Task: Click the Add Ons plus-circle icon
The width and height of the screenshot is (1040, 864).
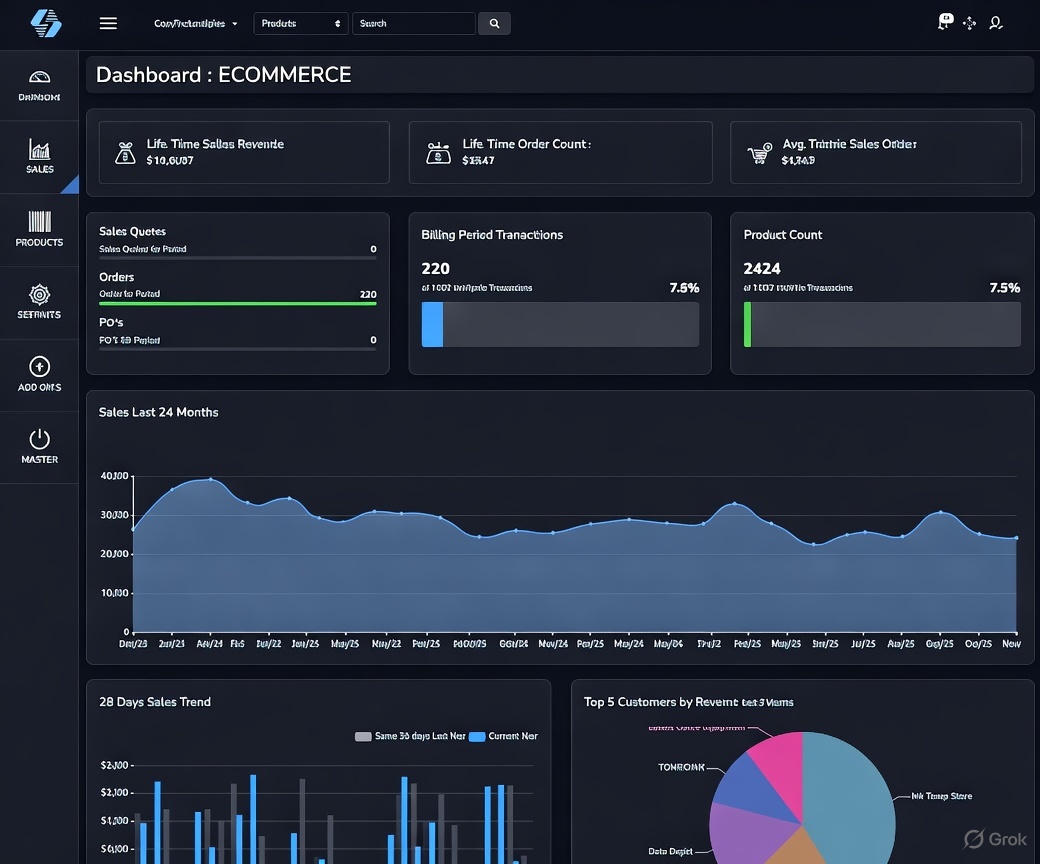Action: [x=39, y=367]
